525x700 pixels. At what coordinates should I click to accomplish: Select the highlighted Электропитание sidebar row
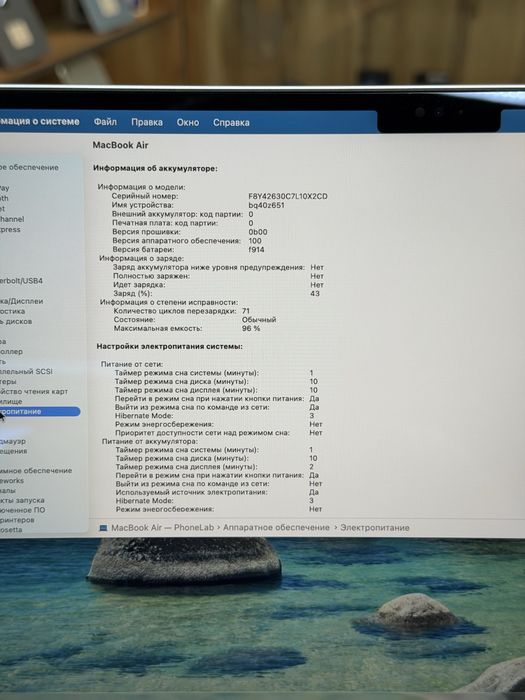[x=40, y=412]
